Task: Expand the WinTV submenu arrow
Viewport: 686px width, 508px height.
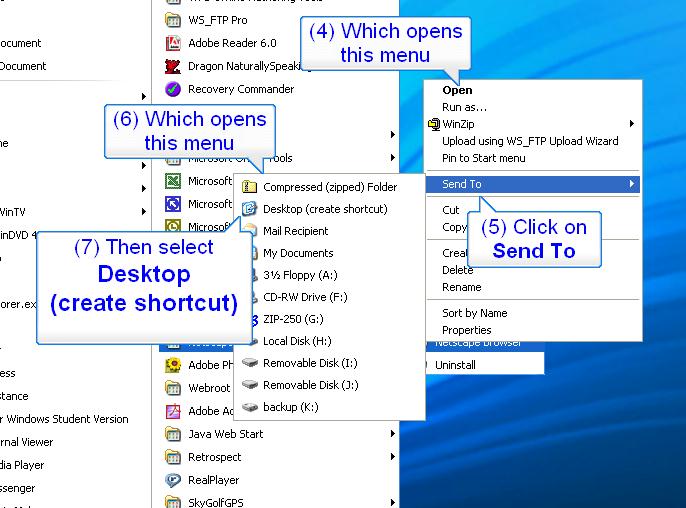Action: tap(144, 212)
